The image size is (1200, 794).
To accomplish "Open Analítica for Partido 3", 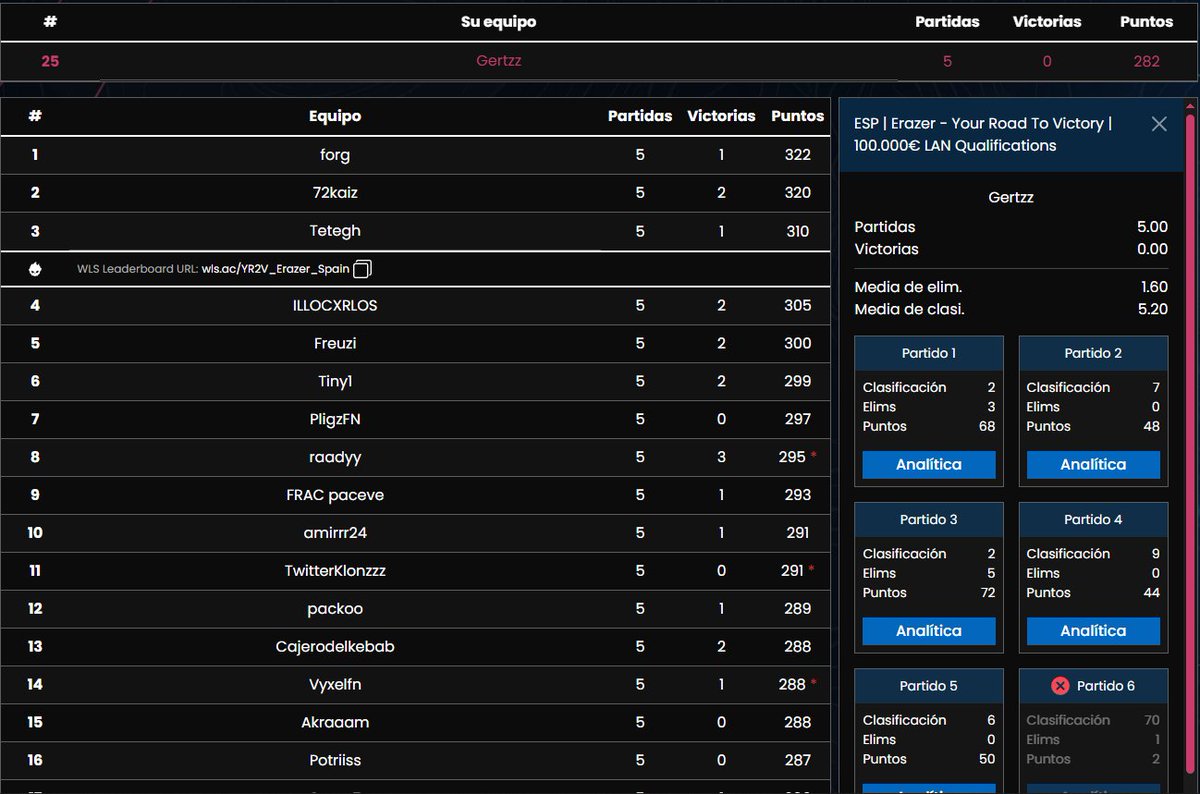I will click(929, 631).
